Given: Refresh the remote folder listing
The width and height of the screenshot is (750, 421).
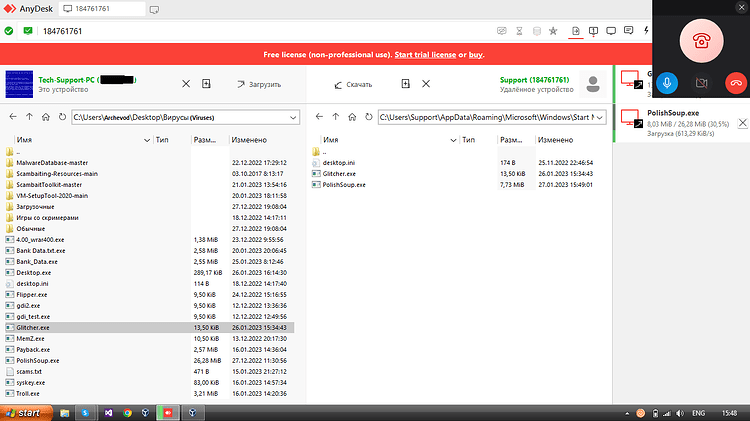Looking at the screenshot, I should pyautogui.click(x=368, y=117).
